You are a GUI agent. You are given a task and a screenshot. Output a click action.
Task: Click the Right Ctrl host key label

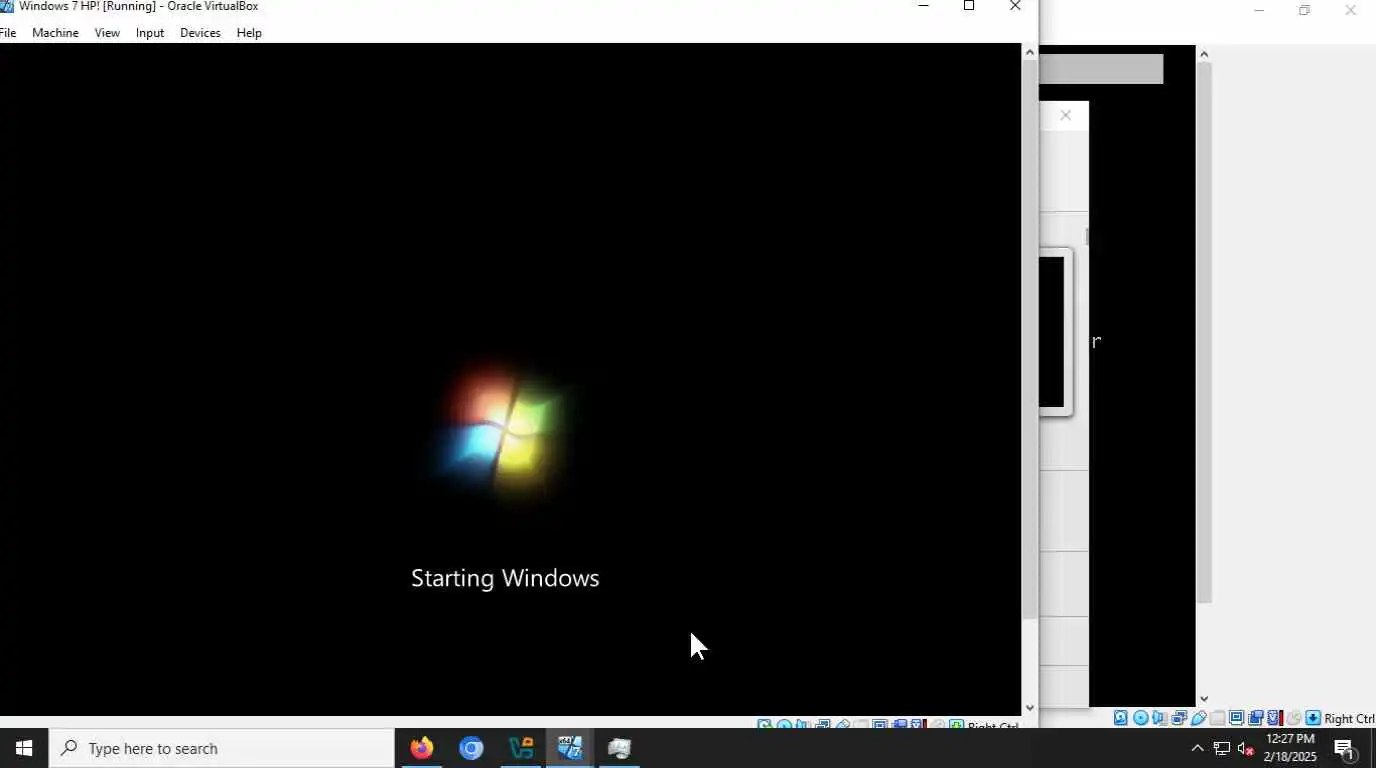1349,719
